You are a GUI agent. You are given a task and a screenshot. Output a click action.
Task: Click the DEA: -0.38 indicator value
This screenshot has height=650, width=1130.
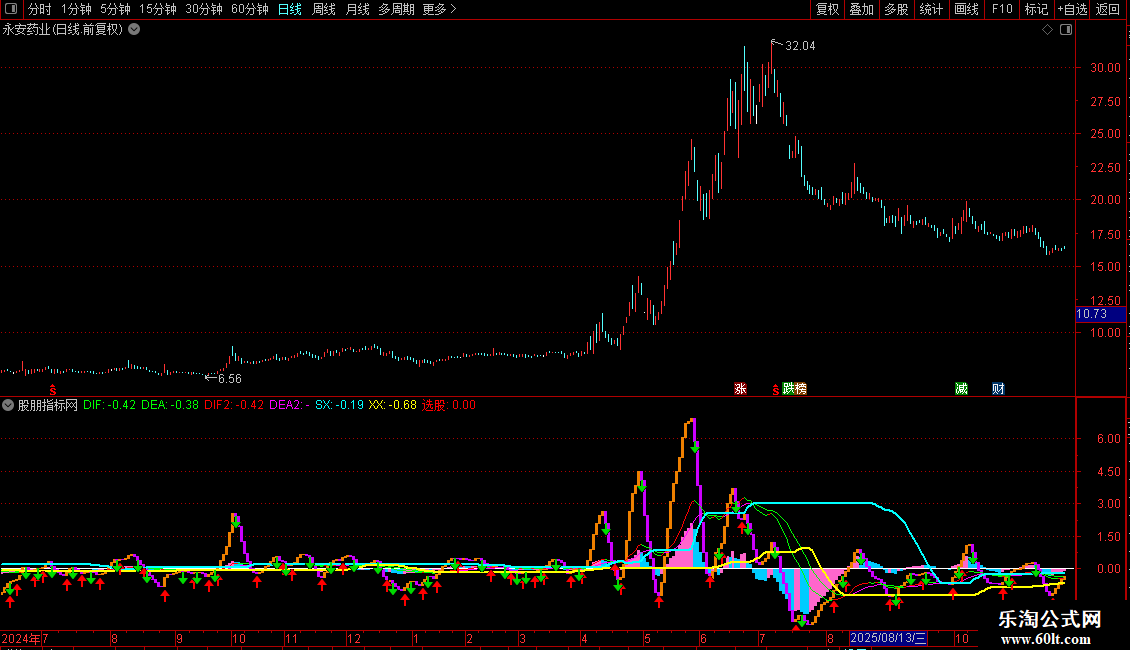[170, 405]
